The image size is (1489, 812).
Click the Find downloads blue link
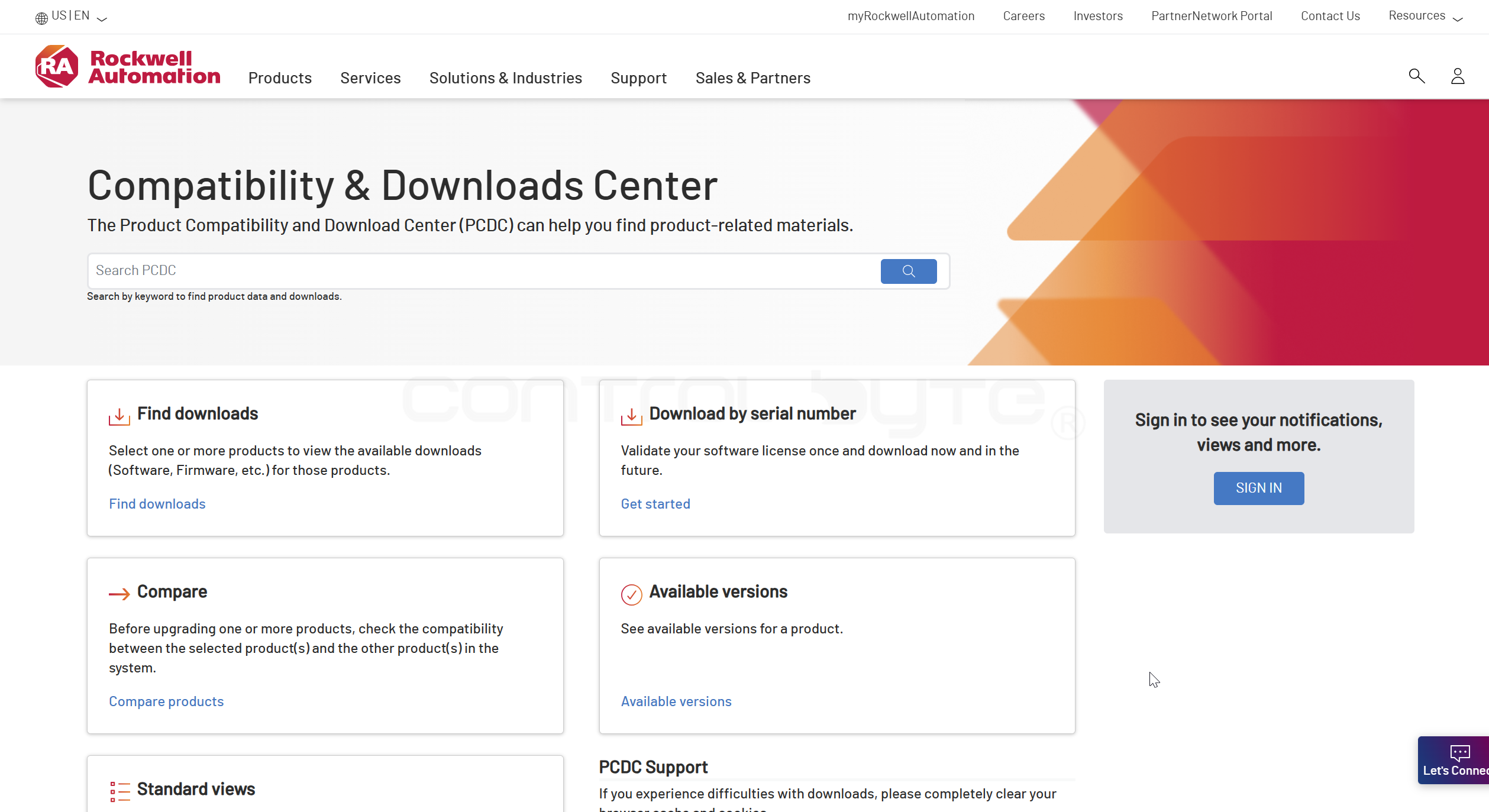pos(157,504)
